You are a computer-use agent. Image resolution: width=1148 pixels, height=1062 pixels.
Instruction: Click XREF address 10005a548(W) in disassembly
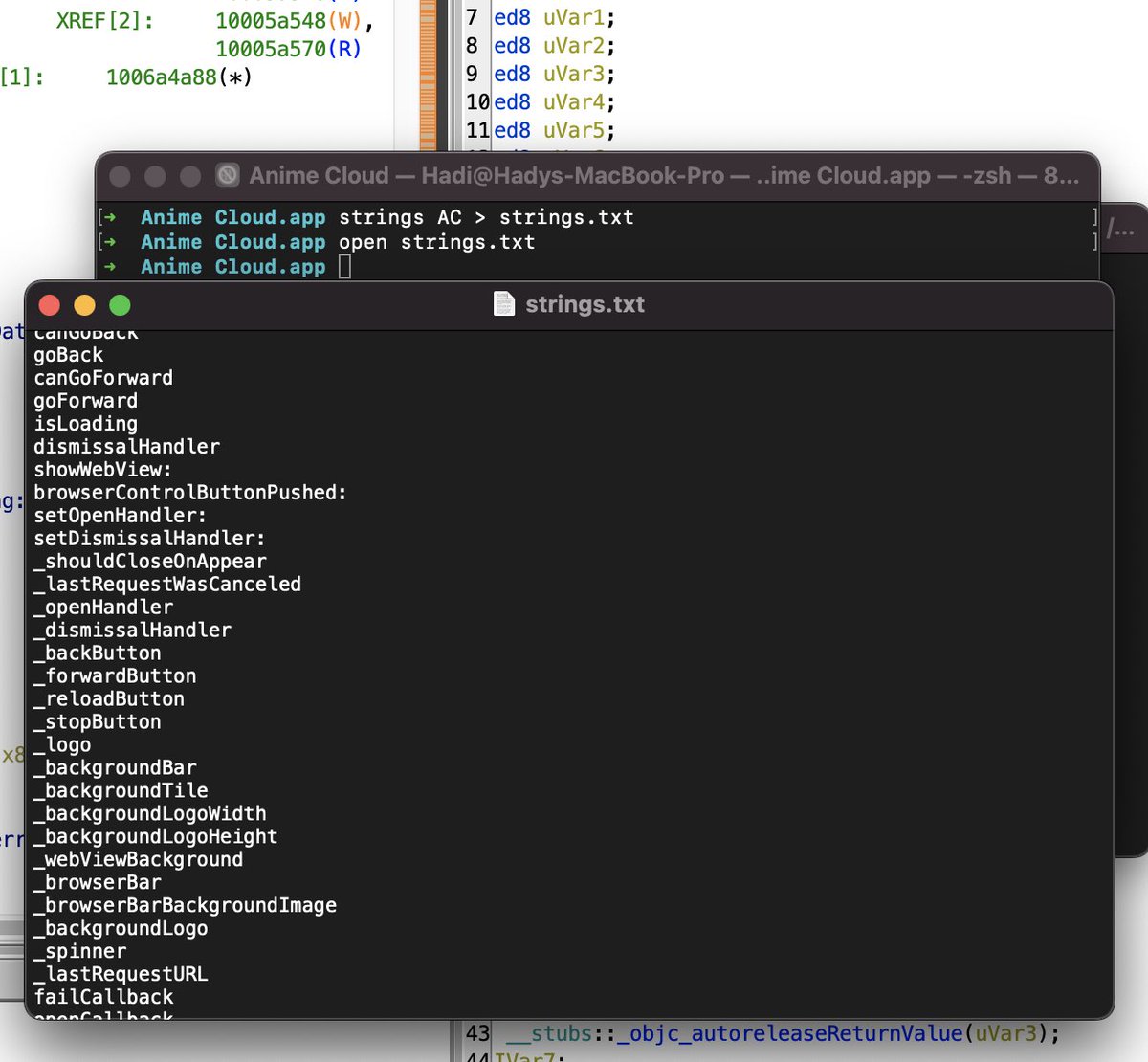[289, 20]
